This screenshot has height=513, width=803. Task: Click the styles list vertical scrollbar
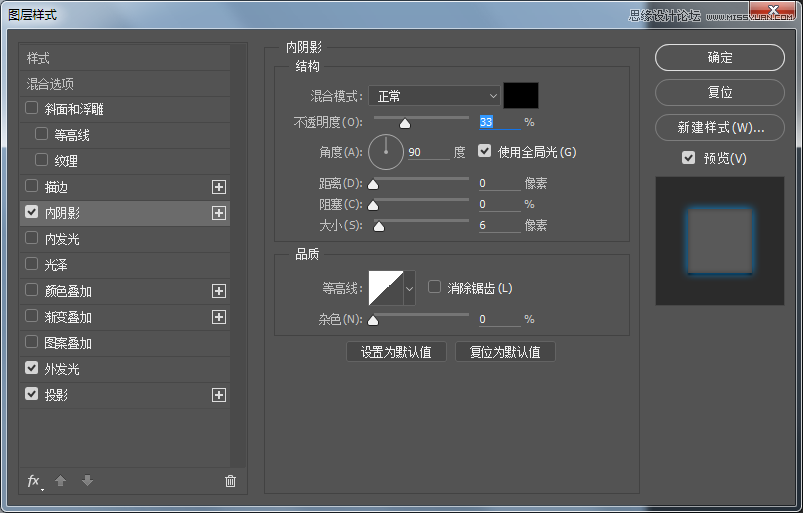click(238, 256)
